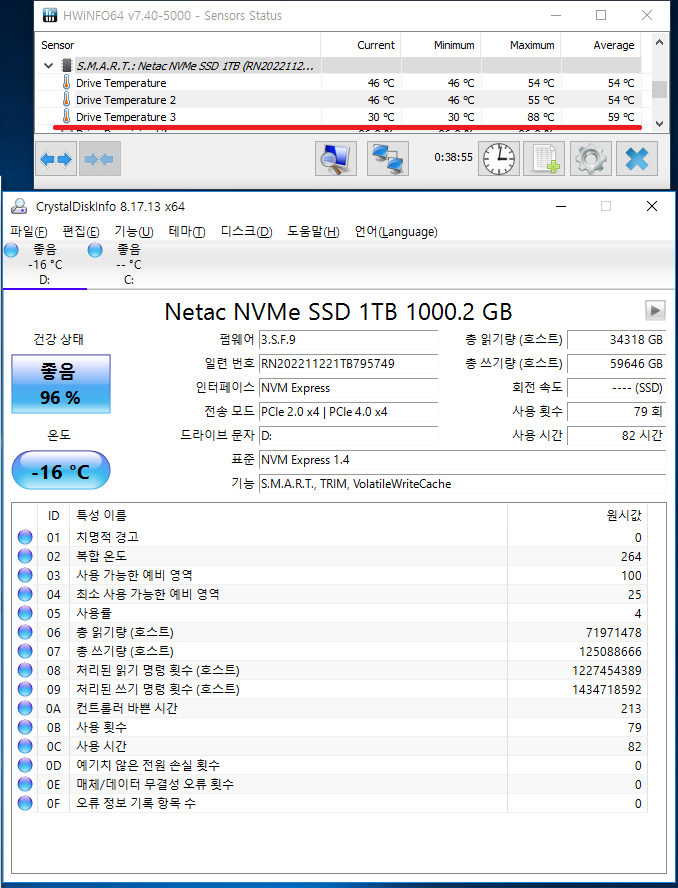Click the log file with plus icon
This screenshot has width=678, height=888.
point(544,159)
